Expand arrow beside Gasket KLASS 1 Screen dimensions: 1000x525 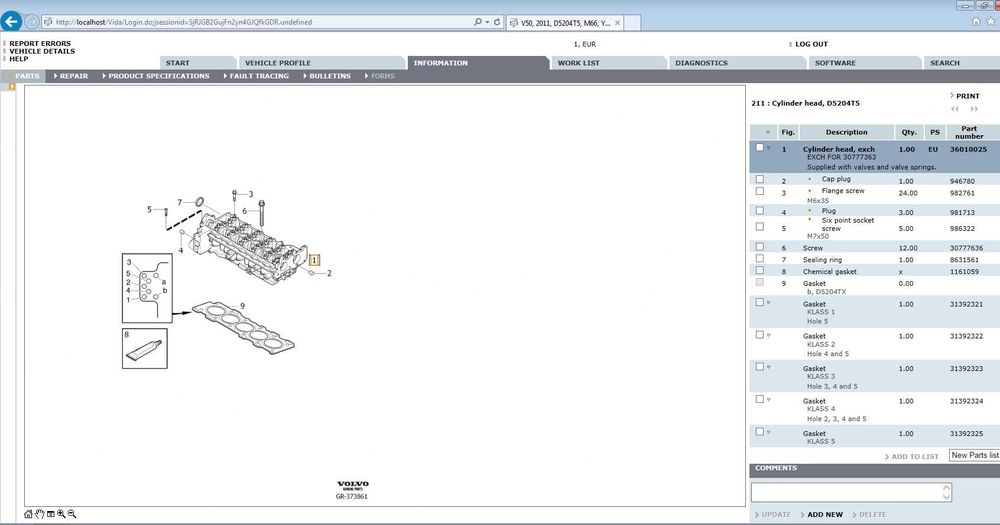[x=768, y=303]
